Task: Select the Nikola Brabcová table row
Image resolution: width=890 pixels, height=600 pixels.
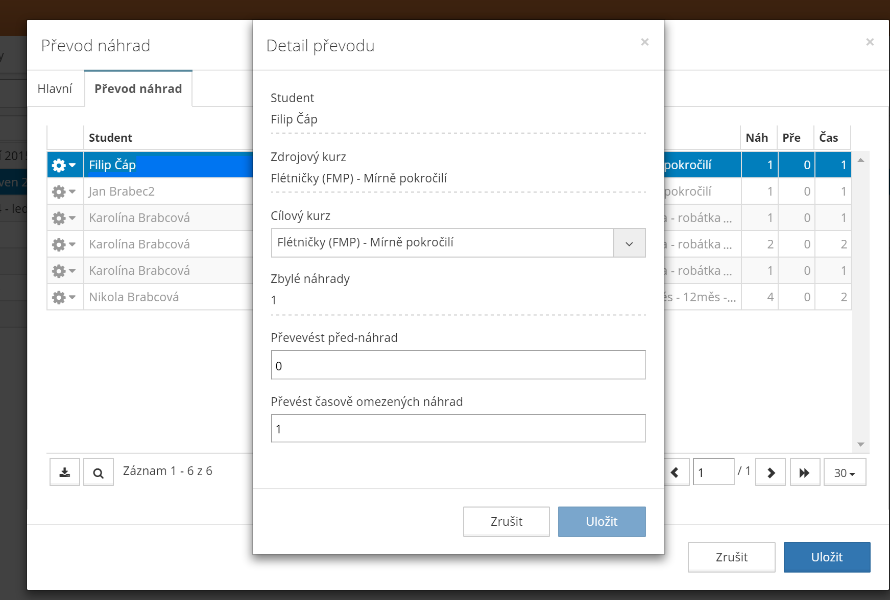Action: pos(448,297)
